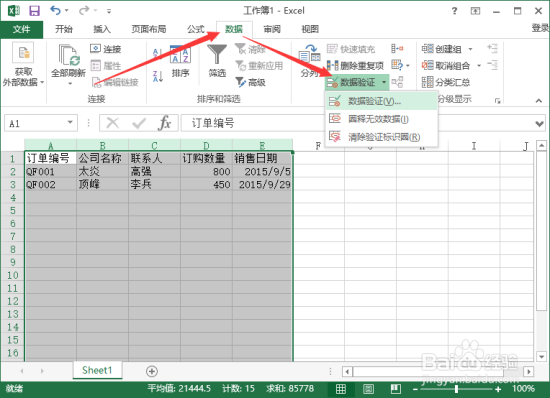Viewport: 550px width, 398px height.
Task: Toggle the 筛选 filter funnel
Action: coord(217,54)
